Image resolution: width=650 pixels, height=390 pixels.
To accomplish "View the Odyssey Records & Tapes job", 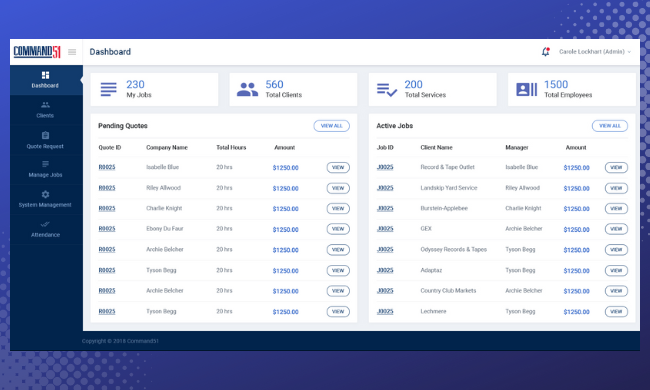I will click(x=616, y=250).
